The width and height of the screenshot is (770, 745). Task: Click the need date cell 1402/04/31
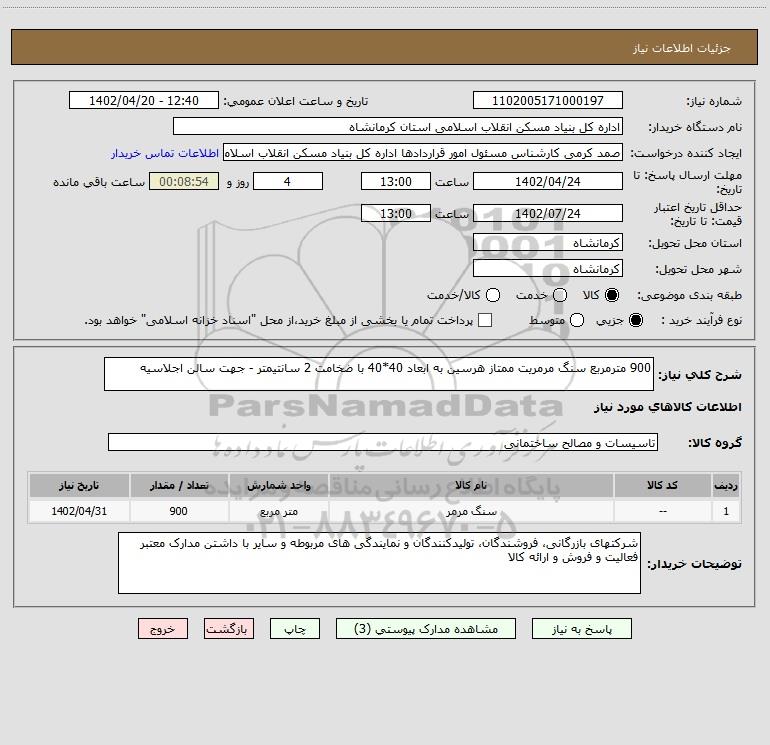pos(79,511)
